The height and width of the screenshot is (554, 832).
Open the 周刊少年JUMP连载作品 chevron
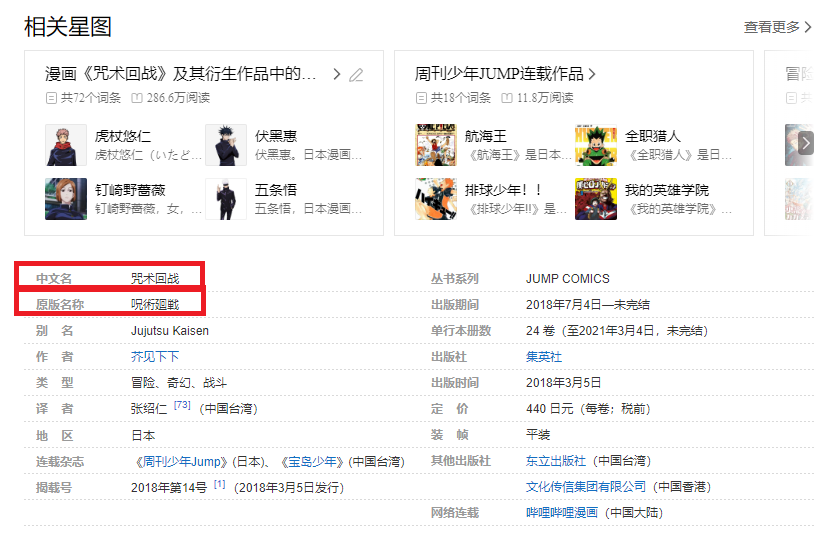(592, 74)
